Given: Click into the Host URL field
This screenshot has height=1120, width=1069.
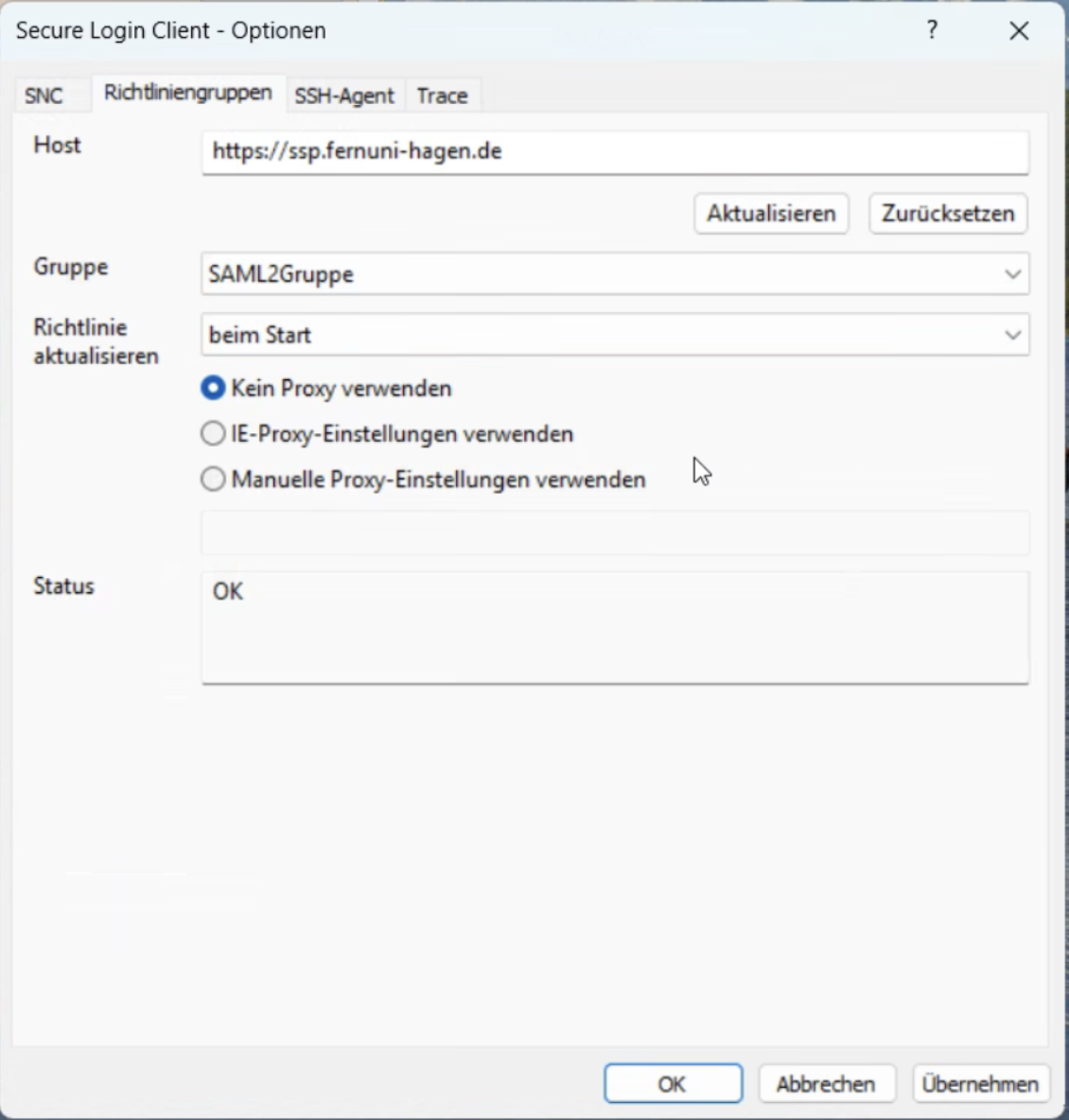Looking at the screenshot, I should pos(615,151).
